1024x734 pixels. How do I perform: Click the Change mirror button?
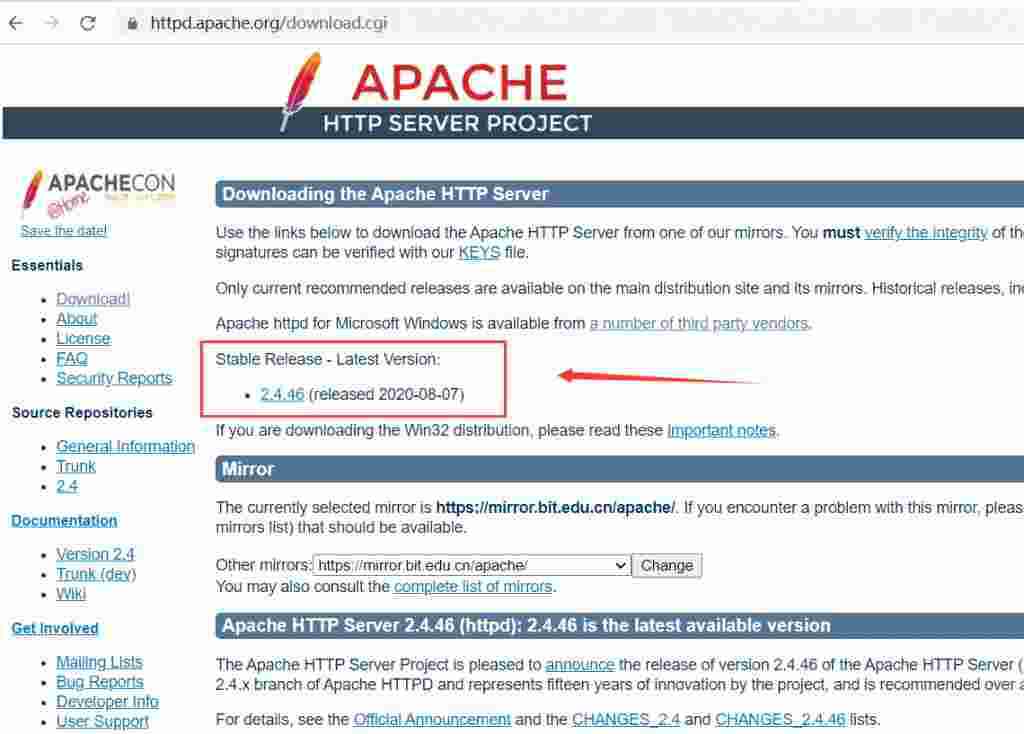667,566
